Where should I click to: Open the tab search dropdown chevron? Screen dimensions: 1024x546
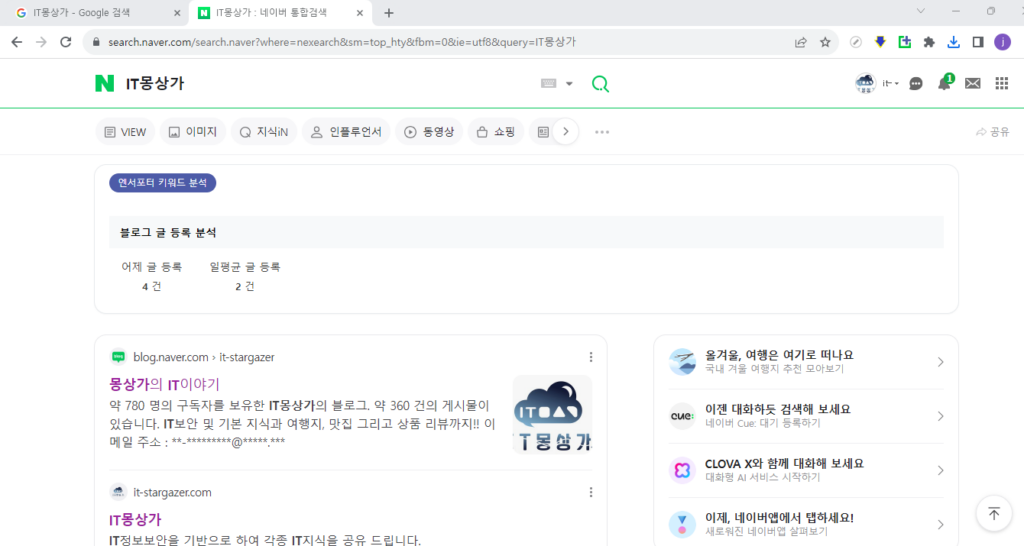click(921, 11)
